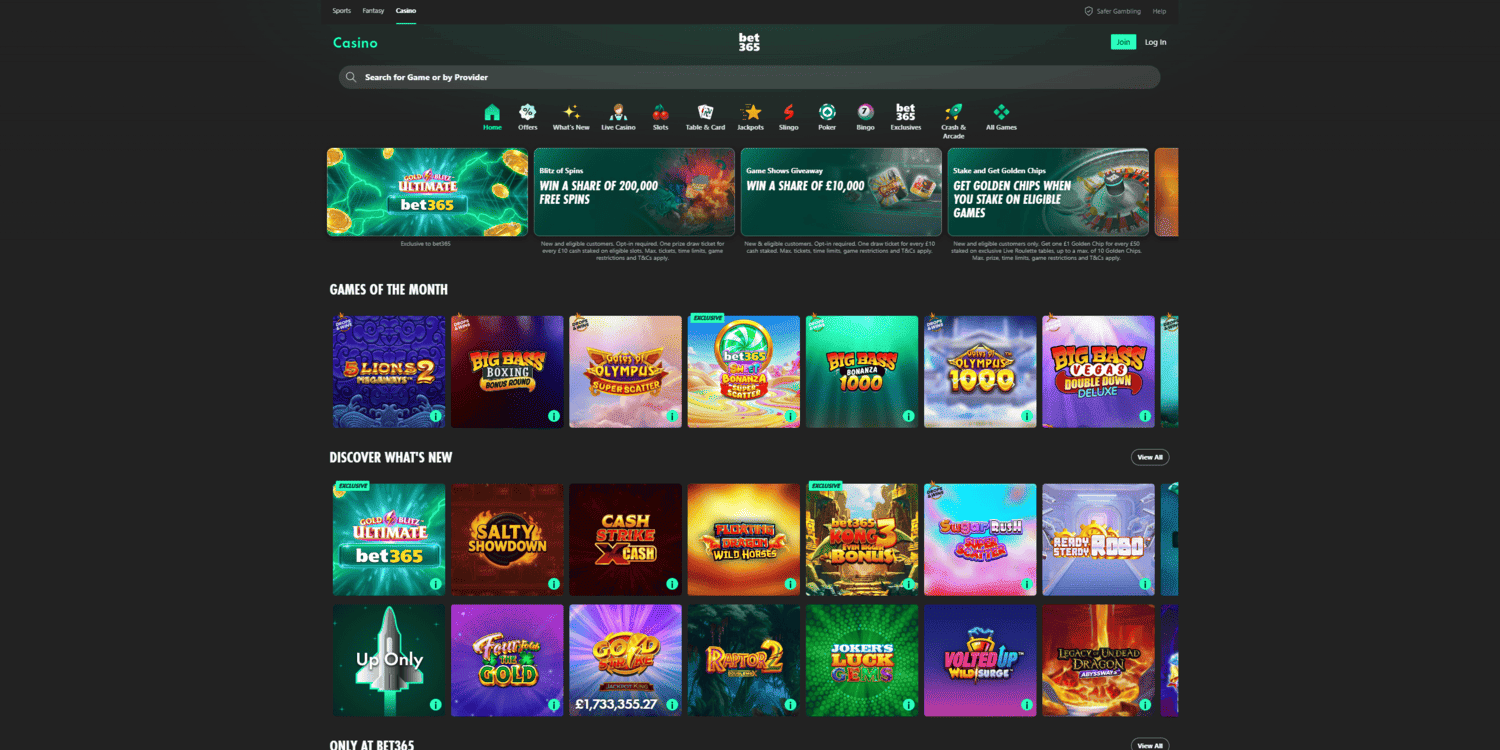This screenshot has width=1500, height=750.
Task: Open the Bingo category icon
Action: (865, 113)
